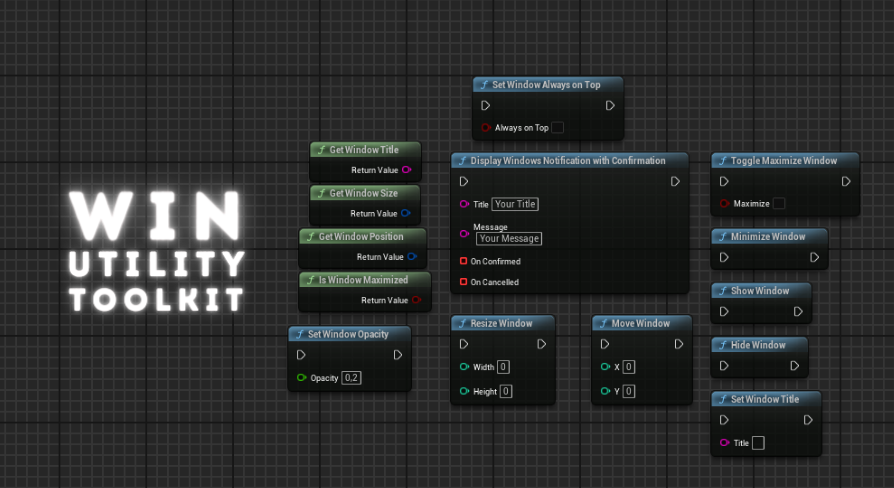Click the Your Title text field
This screenshot has width=894, height=488.
click(x=515, y=204)
